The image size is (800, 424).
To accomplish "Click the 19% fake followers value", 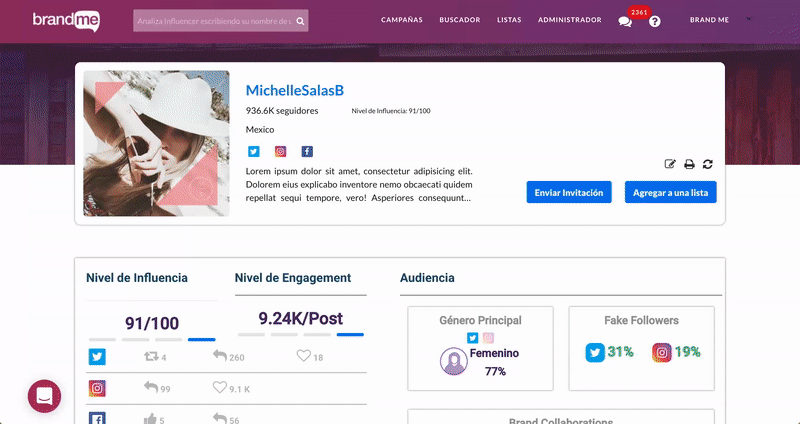I will point(688,352).
